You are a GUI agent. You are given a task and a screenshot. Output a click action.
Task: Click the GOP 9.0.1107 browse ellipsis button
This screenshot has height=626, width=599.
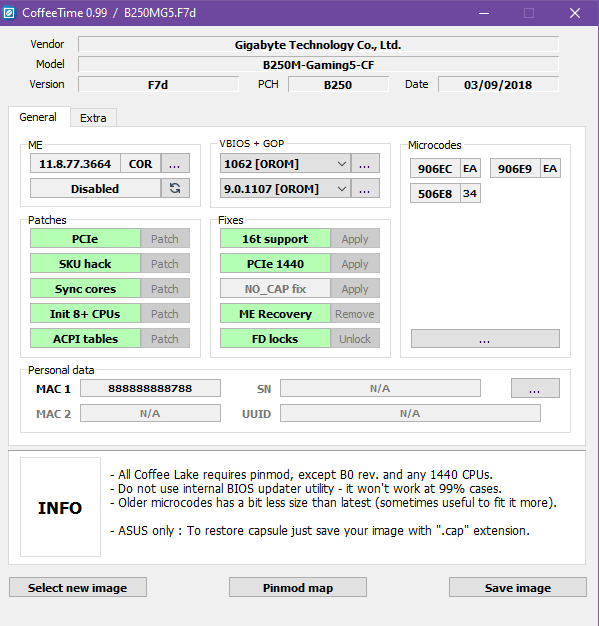point(365,188)
